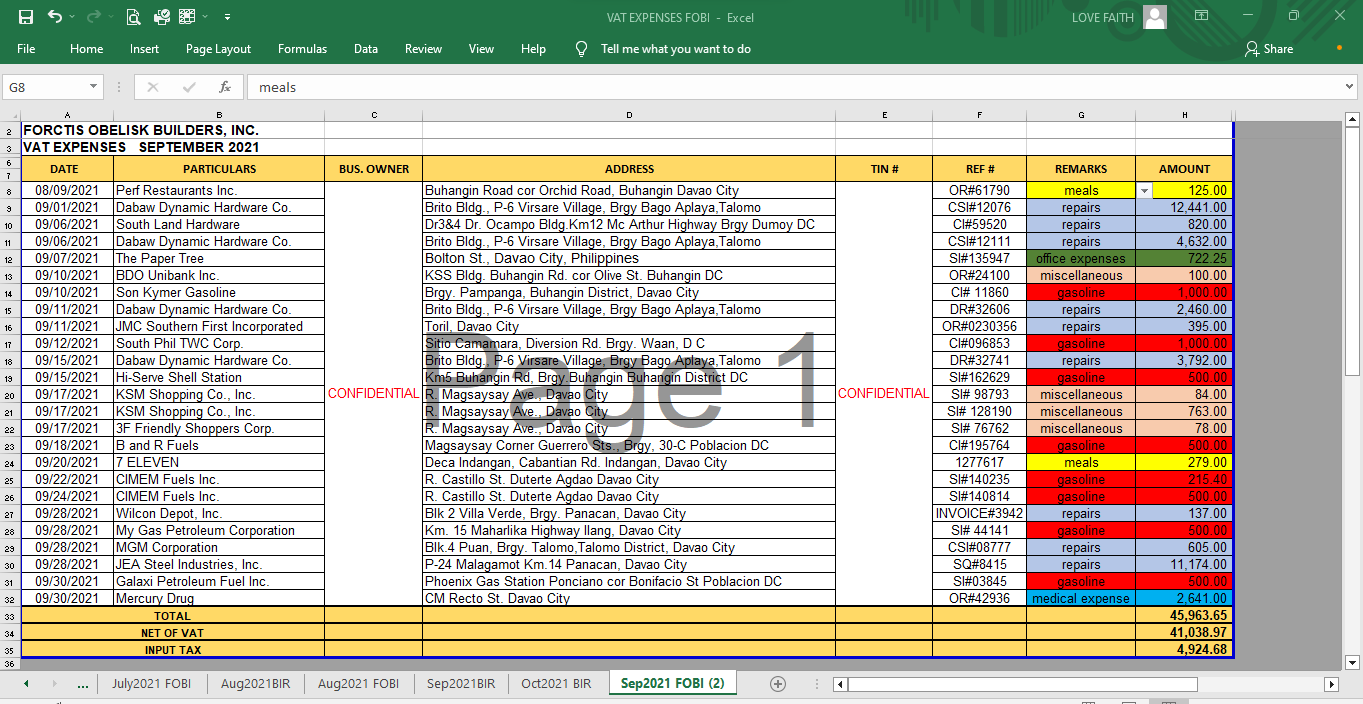Click the Tell me lightbulb icon

(x=581, y=49)
